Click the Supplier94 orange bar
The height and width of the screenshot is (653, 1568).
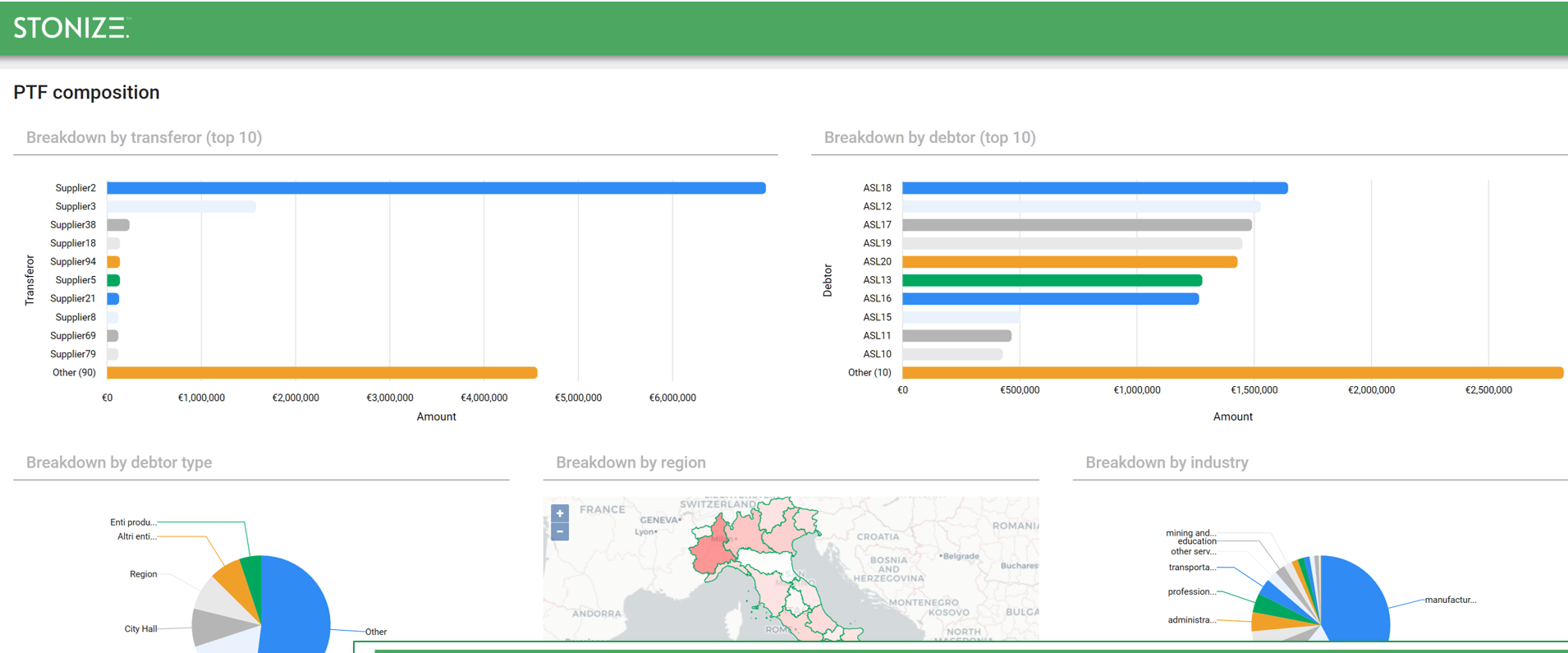coord(113,262)
